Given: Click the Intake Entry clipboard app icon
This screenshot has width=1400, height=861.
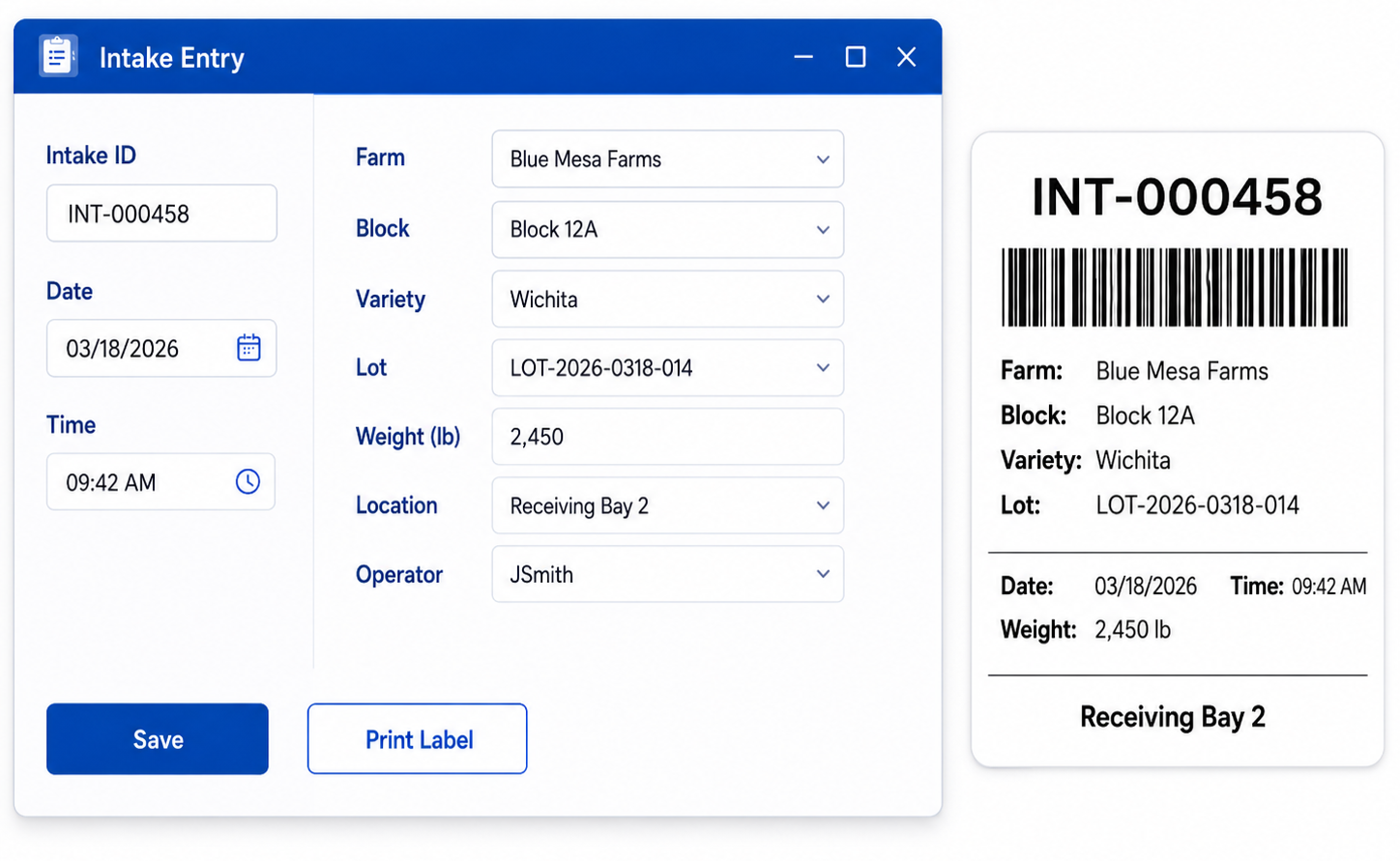Looking at the screenshot, I should pyautogui.click(x=58, y=56).
